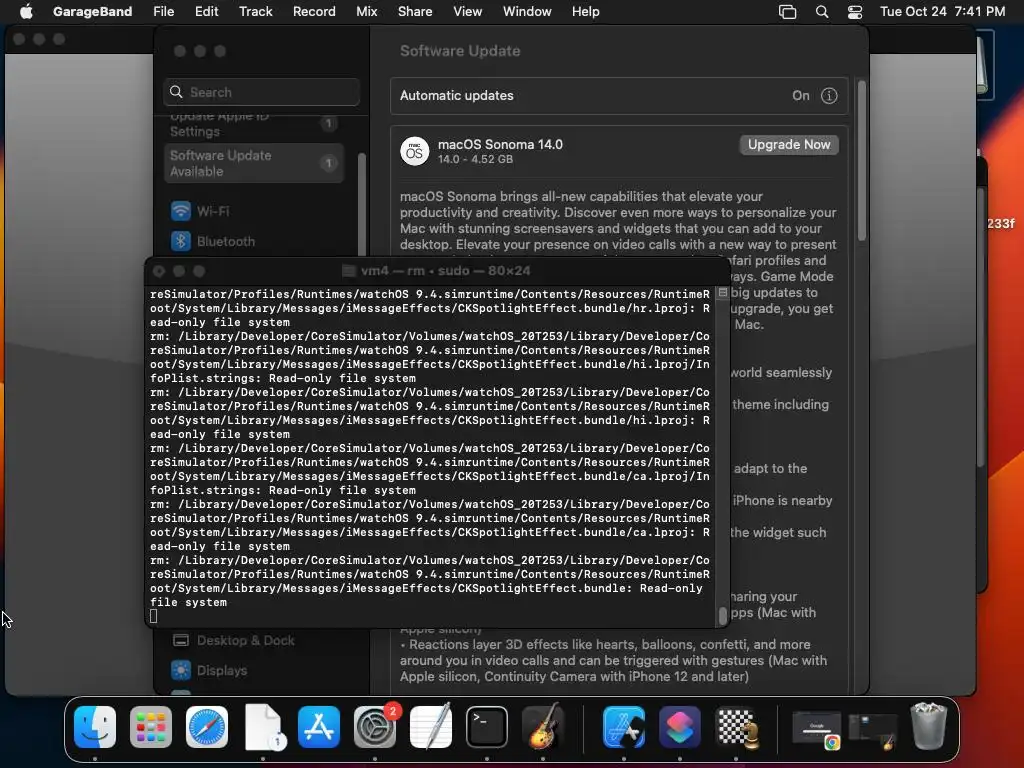The image size is (1024, 768).
Task: Open Spotlight search in menu bar
Action: coord(822,11)
